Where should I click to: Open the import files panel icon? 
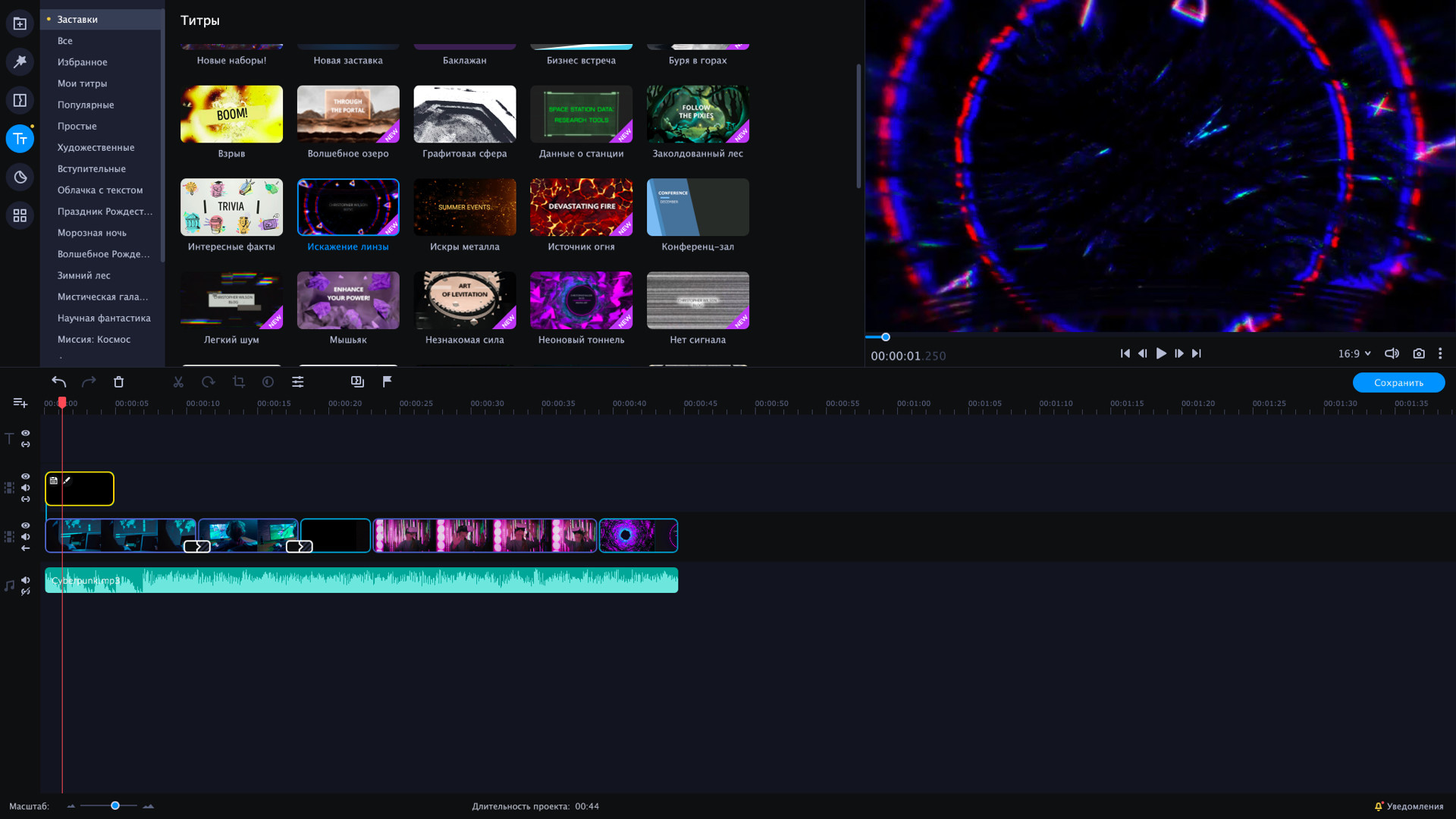tap(20, 24)
